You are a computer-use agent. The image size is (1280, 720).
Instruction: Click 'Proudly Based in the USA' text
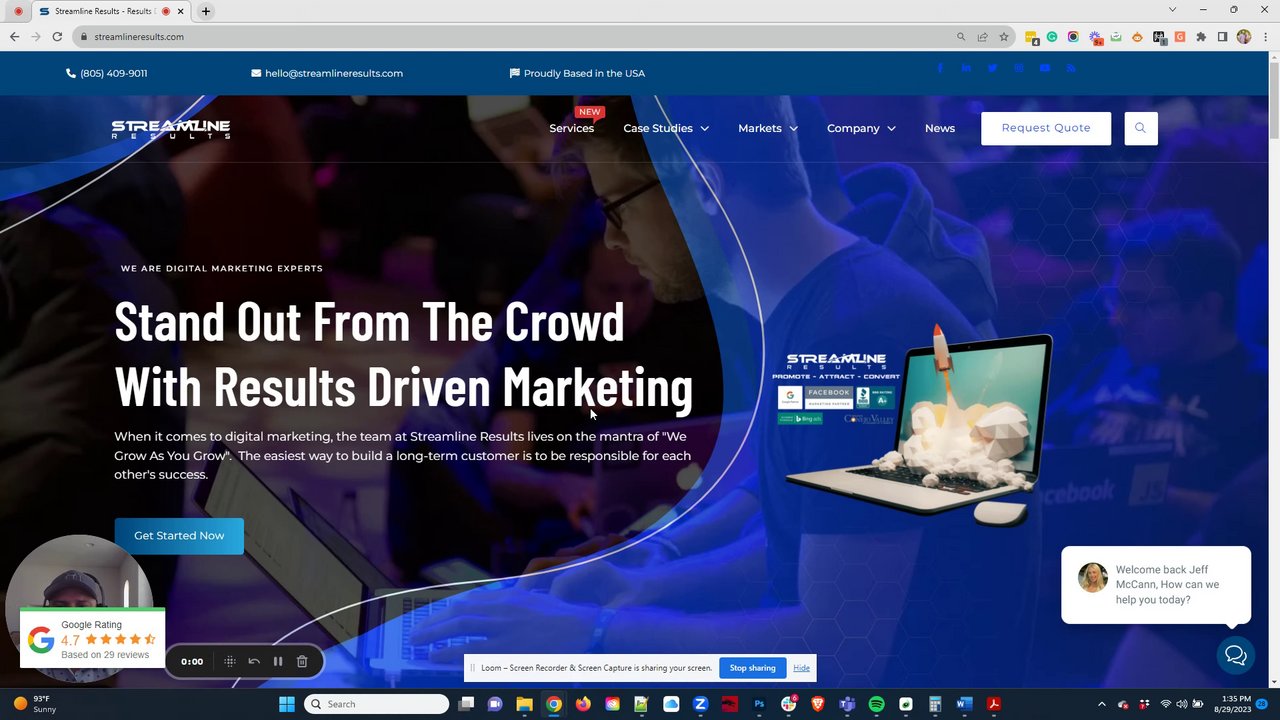coord(584,73)
